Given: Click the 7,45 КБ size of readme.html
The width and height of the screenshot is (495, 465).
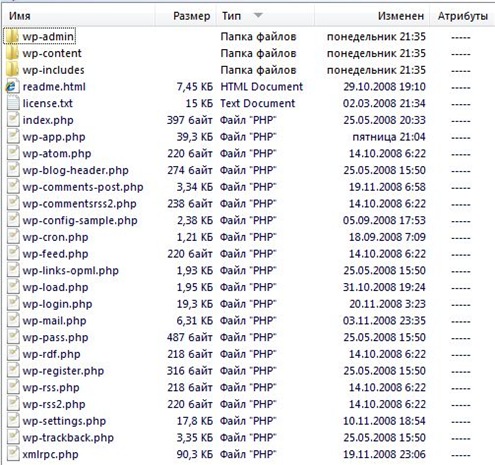Looking at the screenshot, I should (195, 87).
